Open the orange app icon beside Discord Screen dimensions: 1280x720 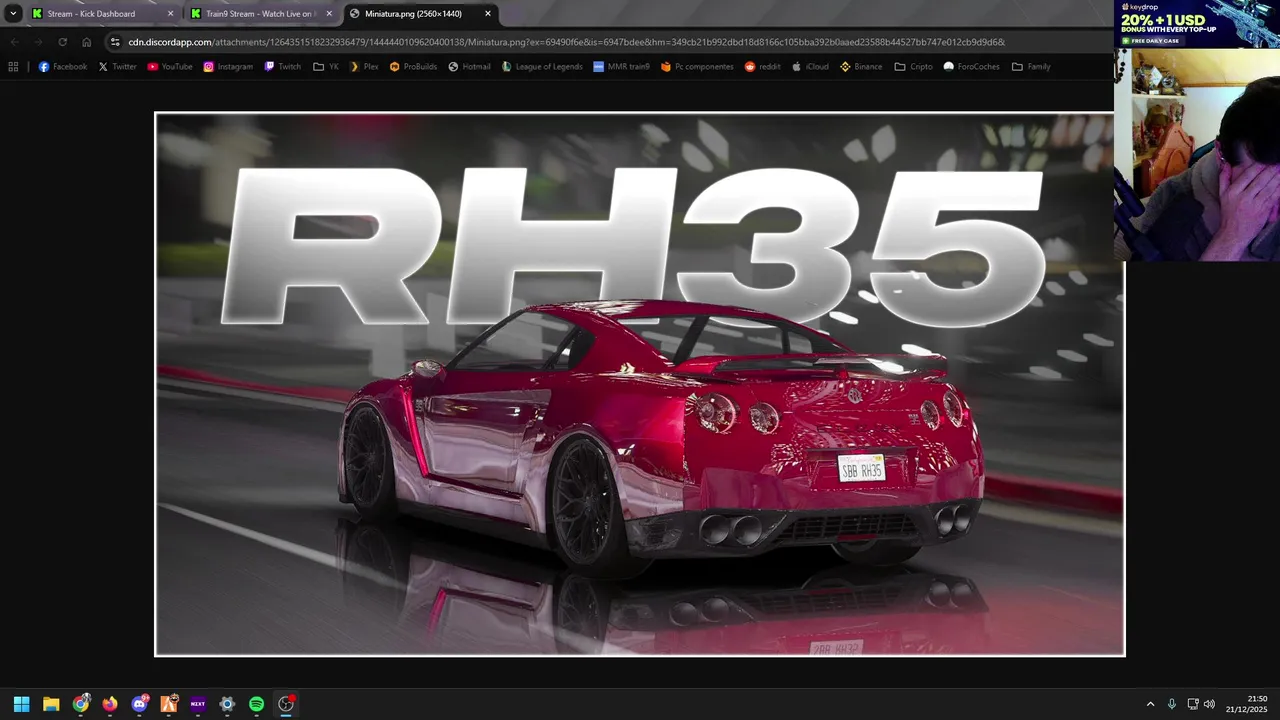tap(168, 704)
